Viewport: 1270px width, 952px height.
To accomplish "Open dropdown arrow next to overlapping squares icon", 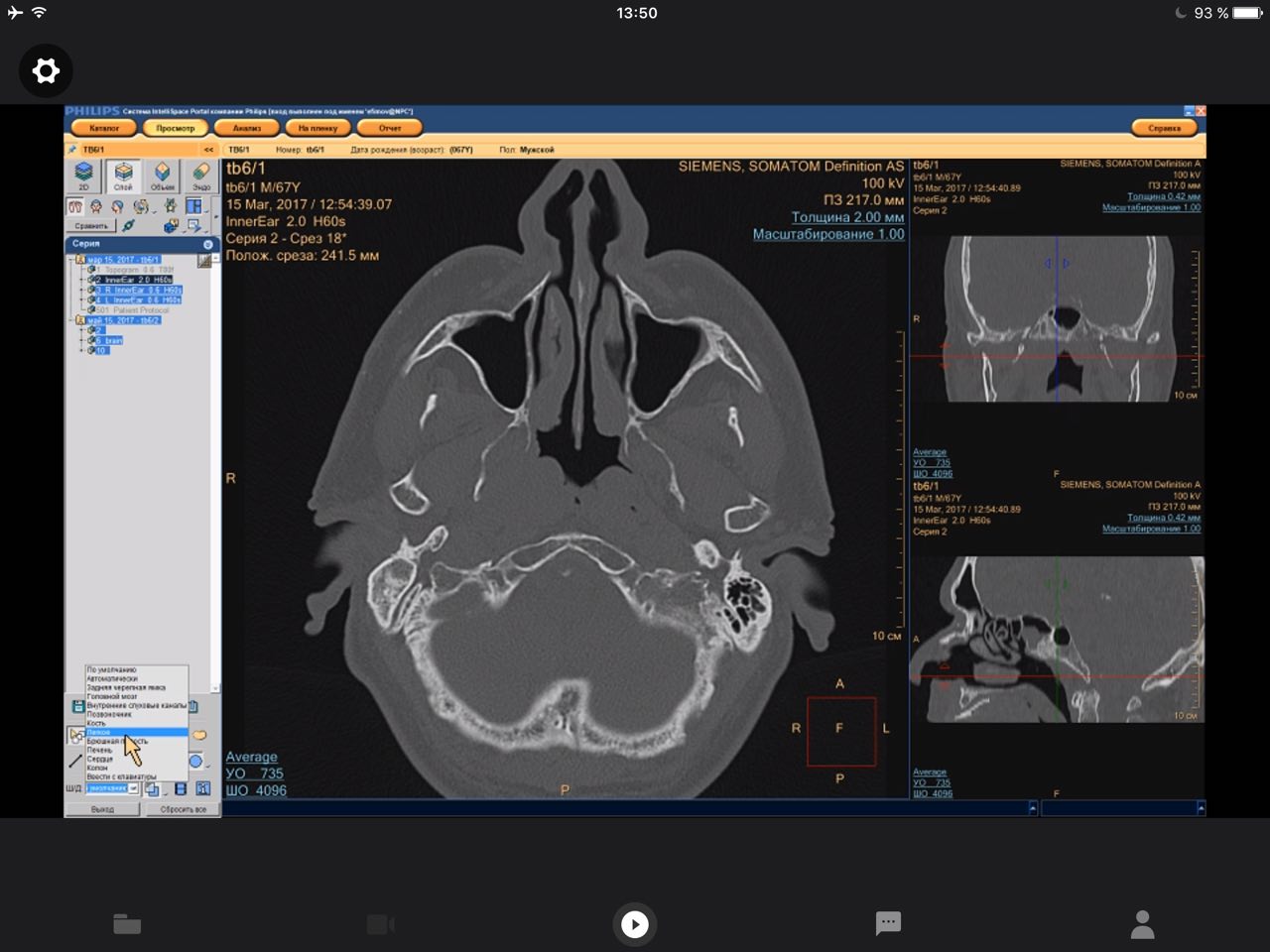I will pos(166,794).
